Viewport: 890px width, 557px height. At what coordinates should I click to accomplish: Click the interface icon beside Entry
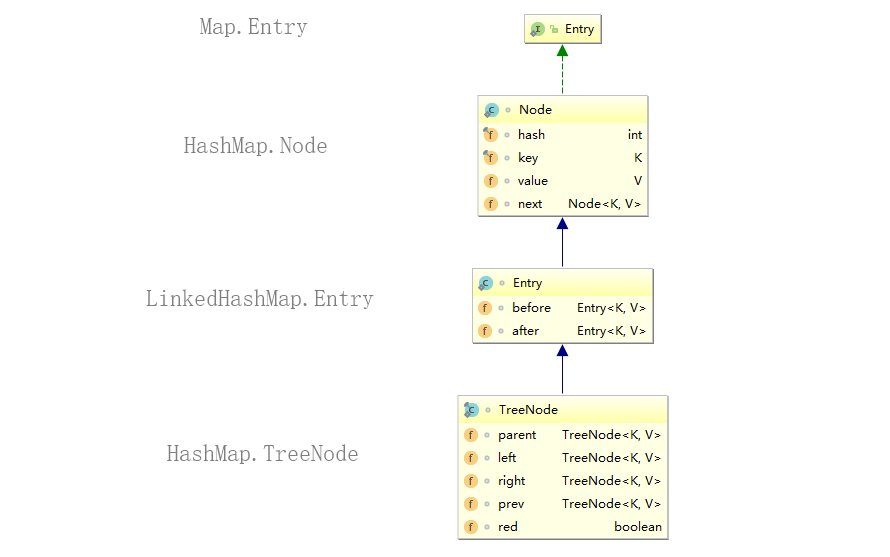tap(537, 30)
